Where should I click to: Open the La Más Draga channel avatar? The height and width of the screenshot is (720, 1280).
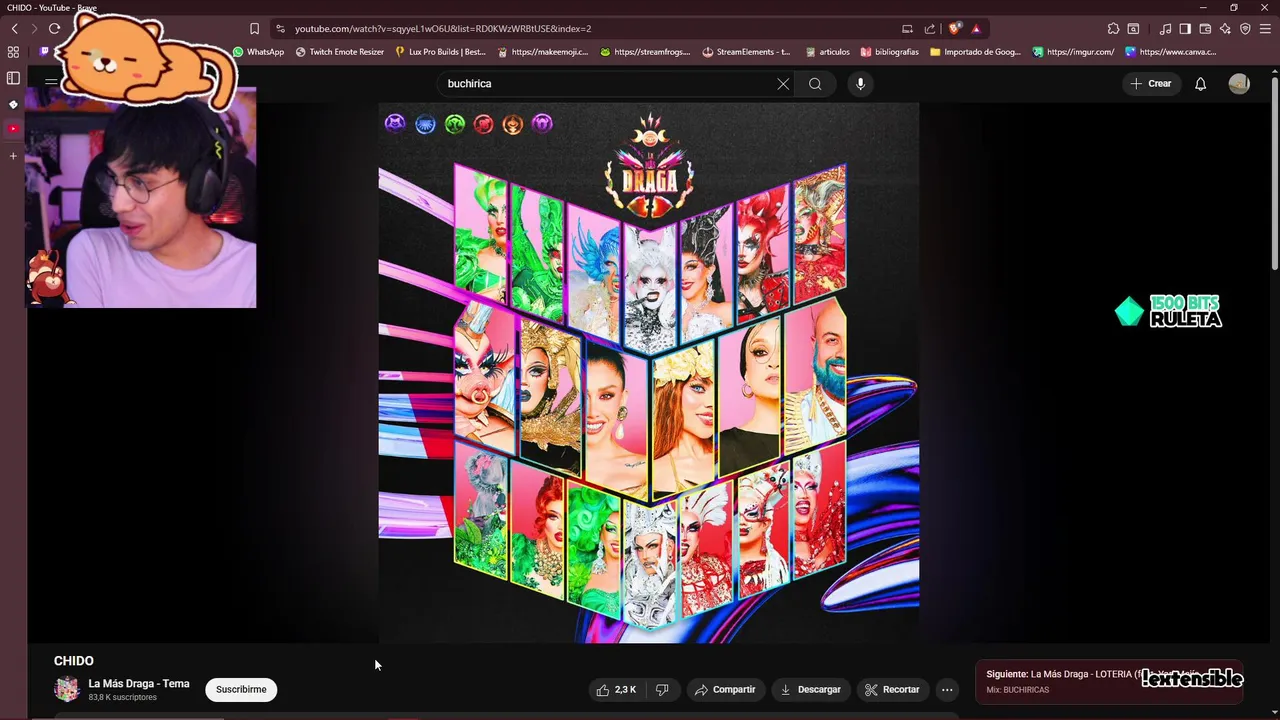click(67, 689)
